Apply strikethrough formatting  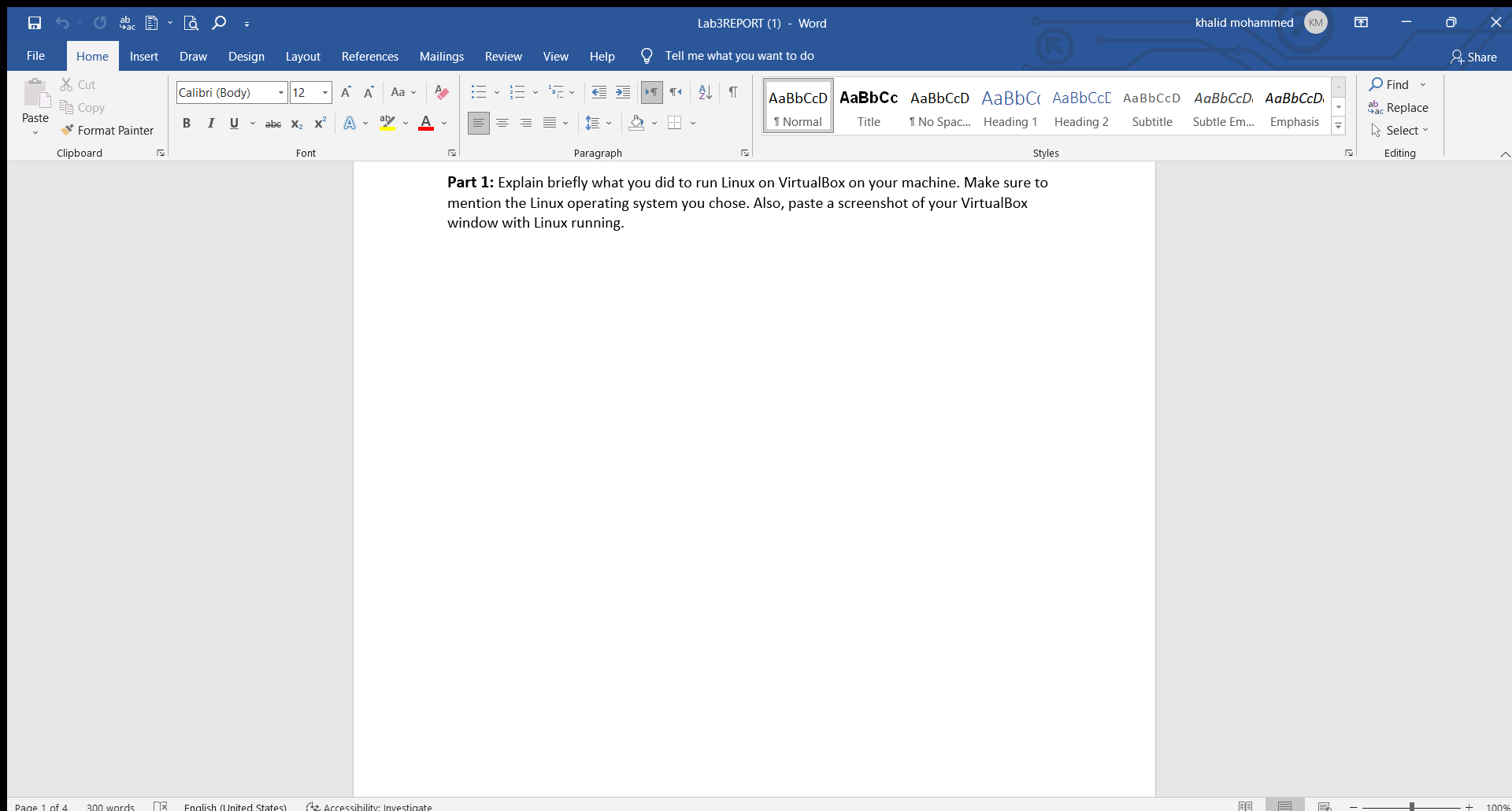272,123
